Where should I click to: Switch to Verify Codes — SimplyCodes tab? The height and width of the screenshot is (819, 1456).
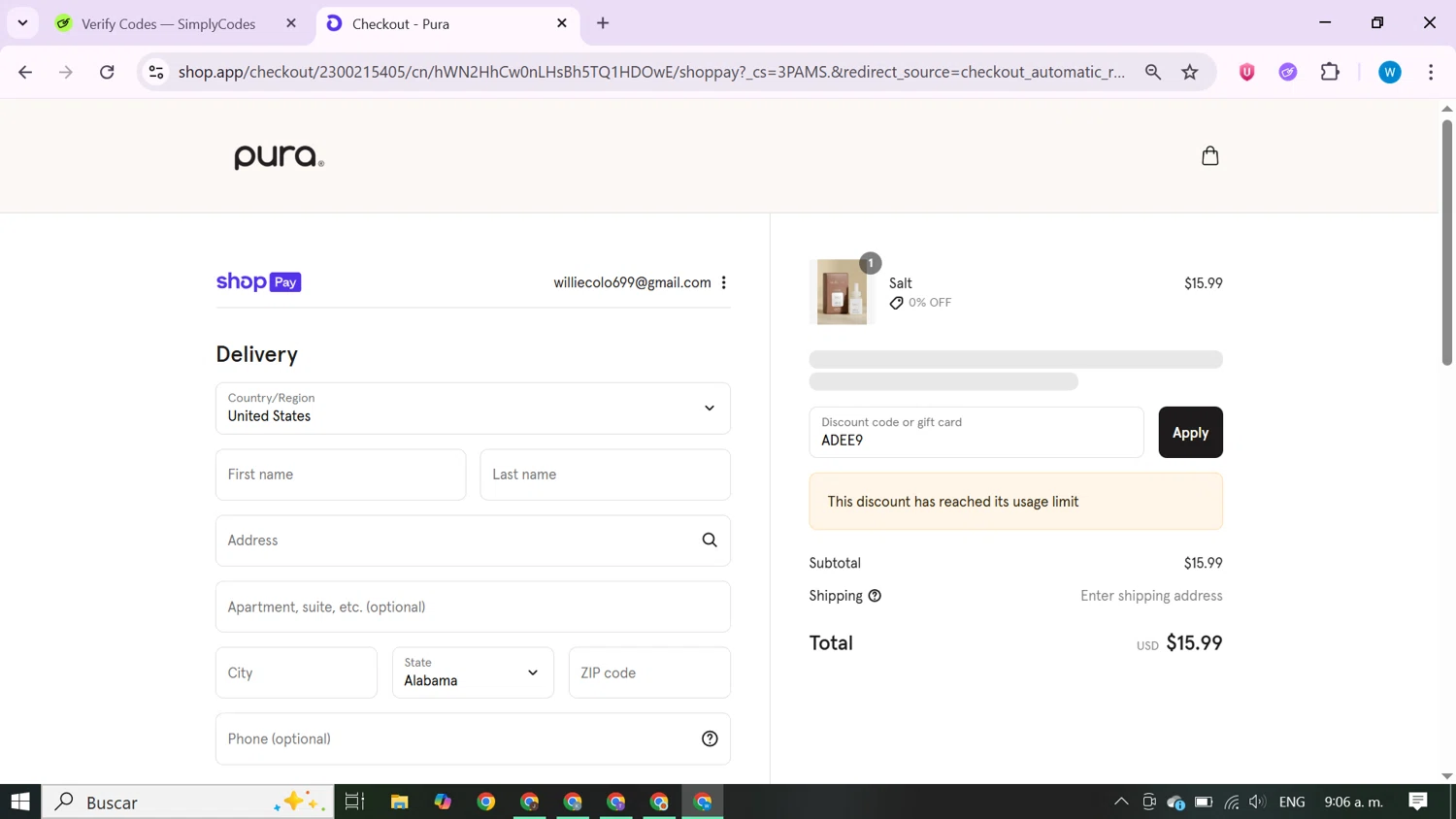click(x=169, y=23)
